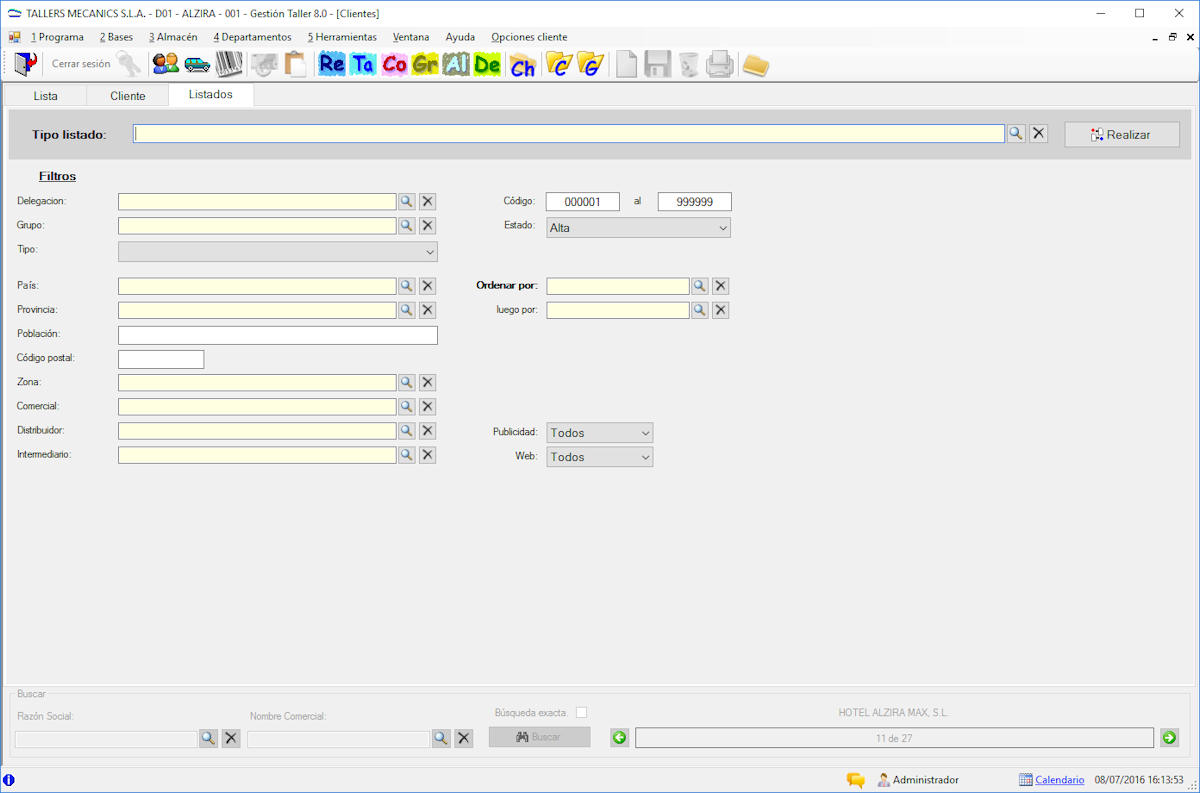Clear the luego por field with X
The width and height of the screenshot is (1200, 793).
721,310
